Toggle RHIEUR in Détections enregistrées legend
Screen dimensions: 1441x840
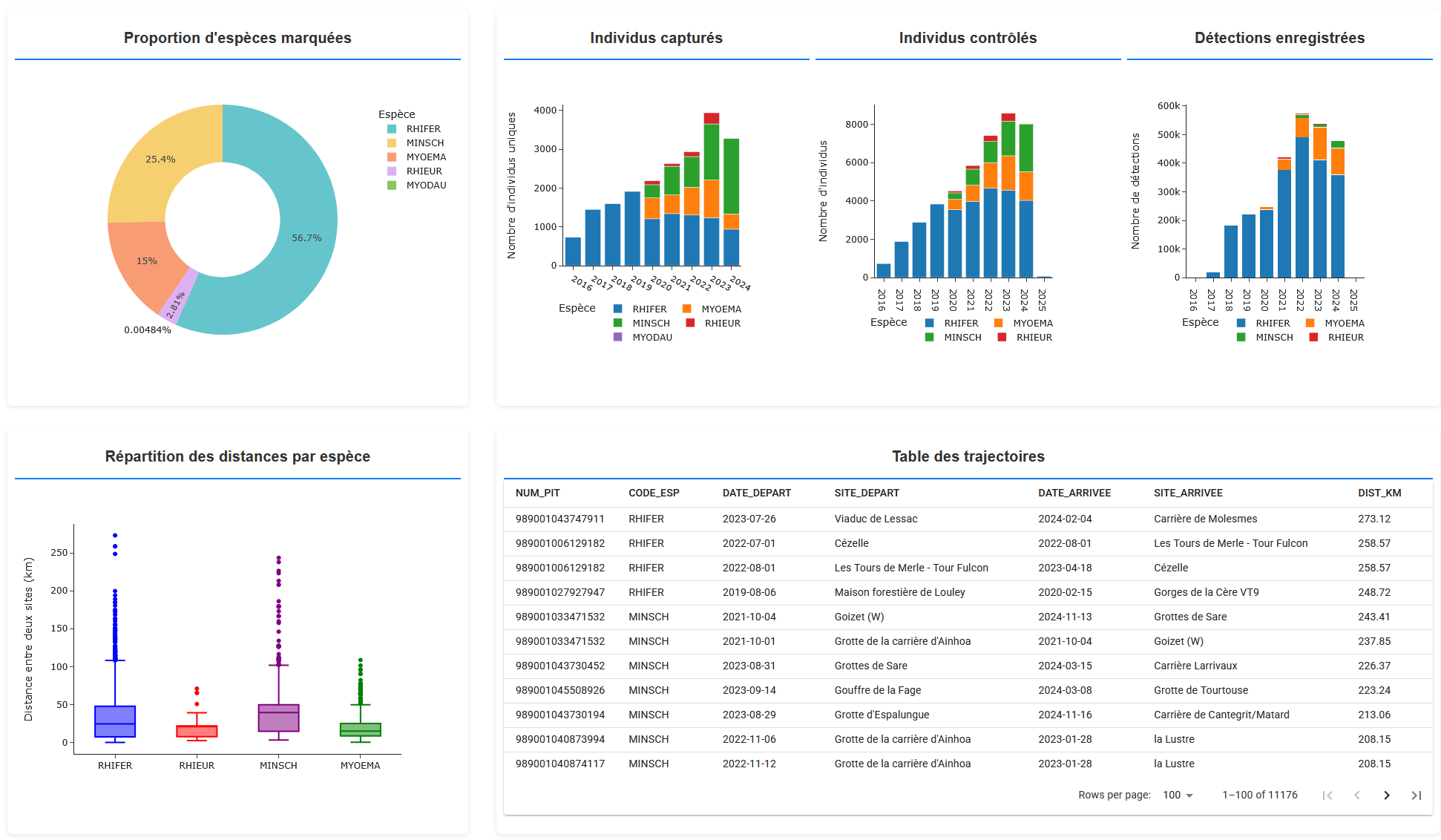coord(1345,338)
